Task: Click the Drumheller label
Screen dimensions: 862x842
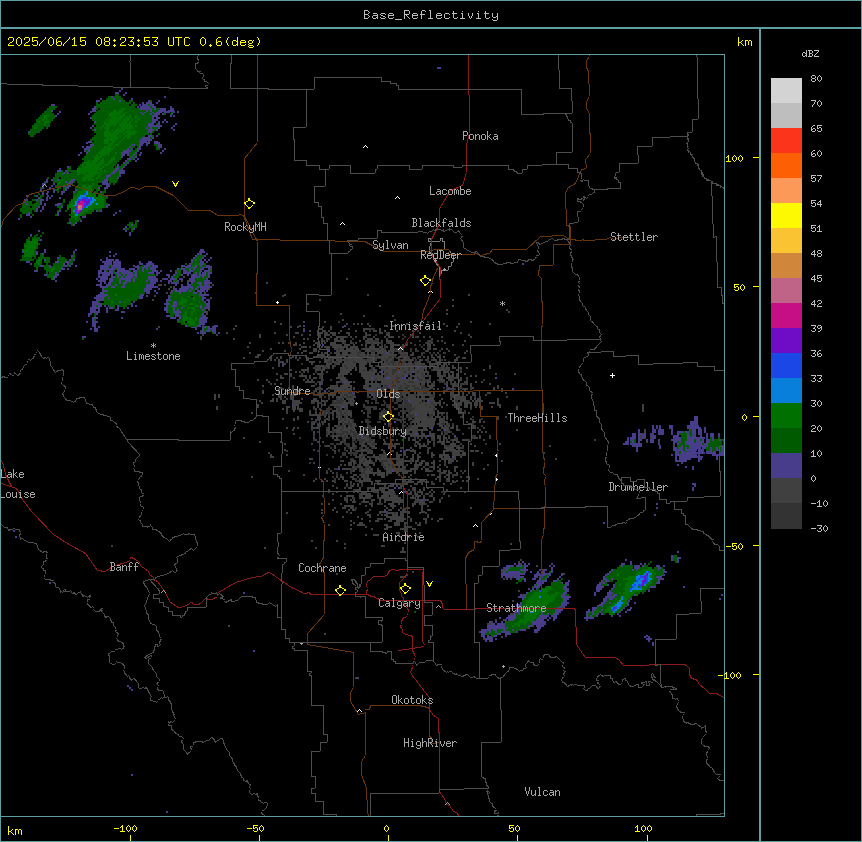Action: tap(638, 487)
